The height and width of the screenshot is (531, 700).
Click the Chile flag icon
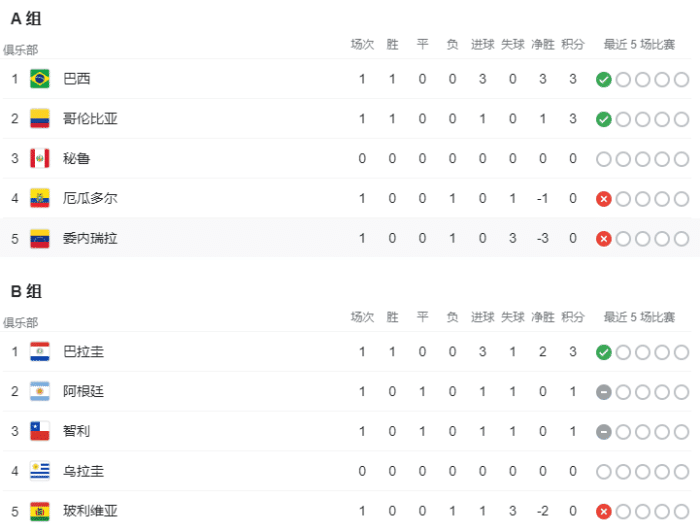tap(40, 431)
